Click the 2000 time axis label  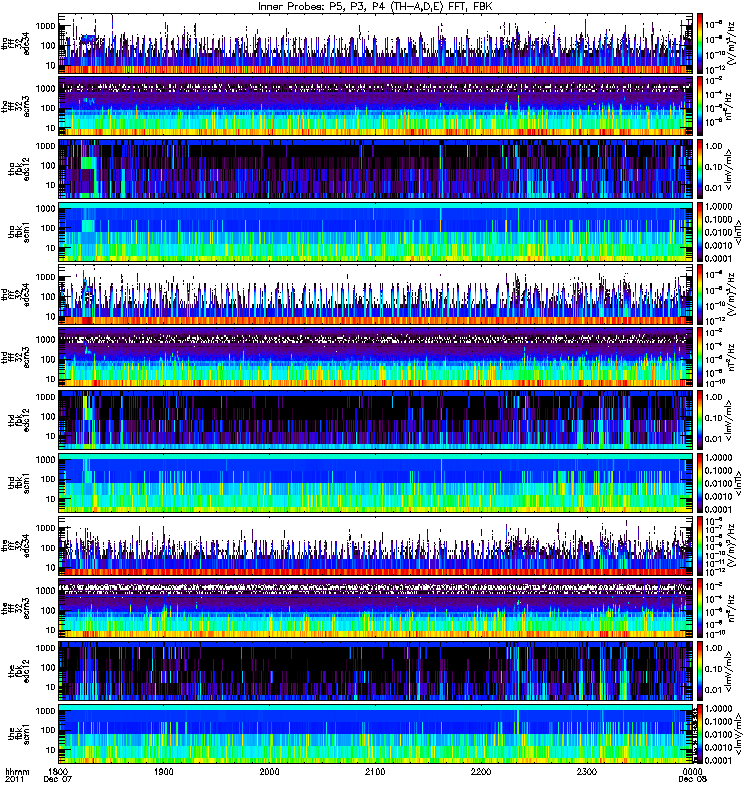coord(269,771)
